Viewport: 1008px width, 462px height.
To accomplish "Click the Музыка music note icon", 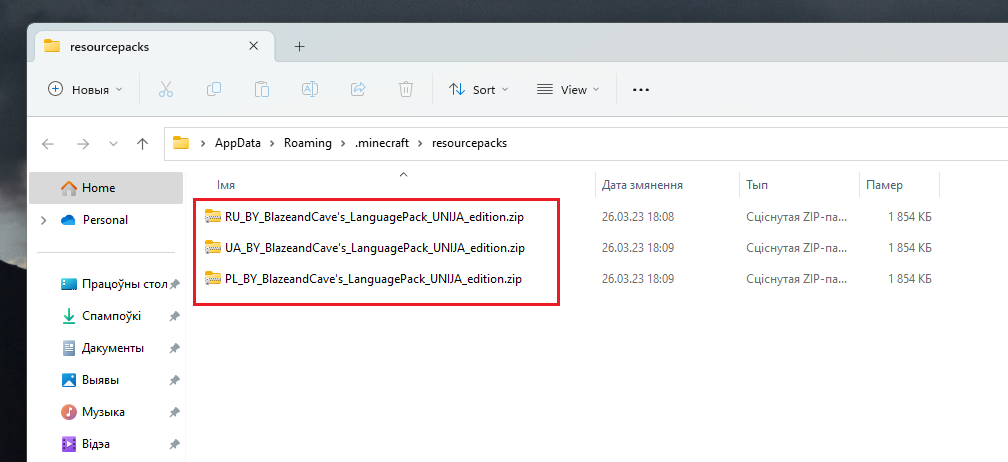I will (x=69, y=412).
